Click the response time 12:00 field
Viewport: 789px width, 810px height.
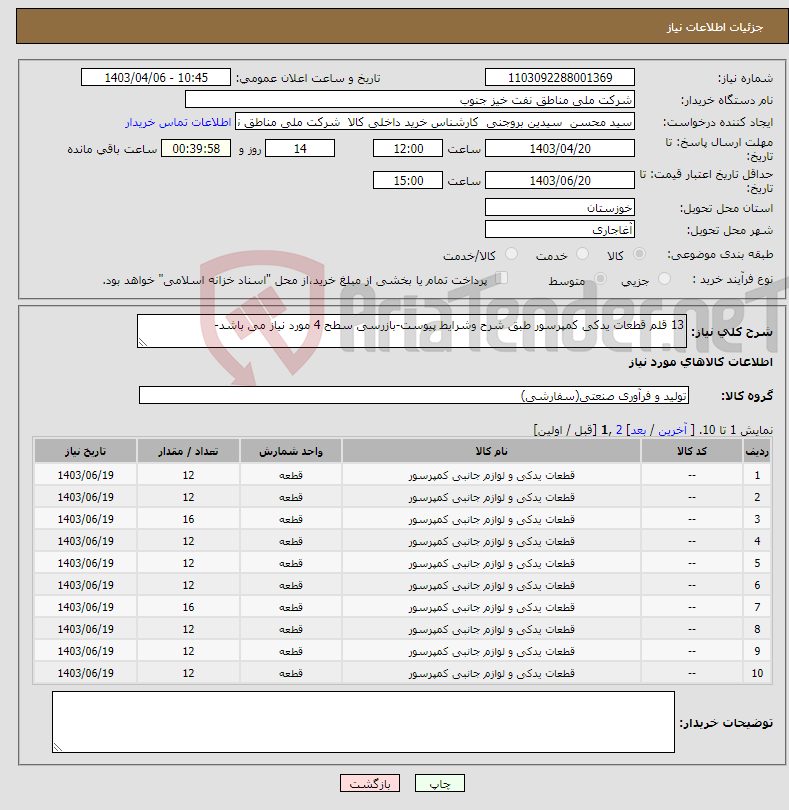point(408,149)
